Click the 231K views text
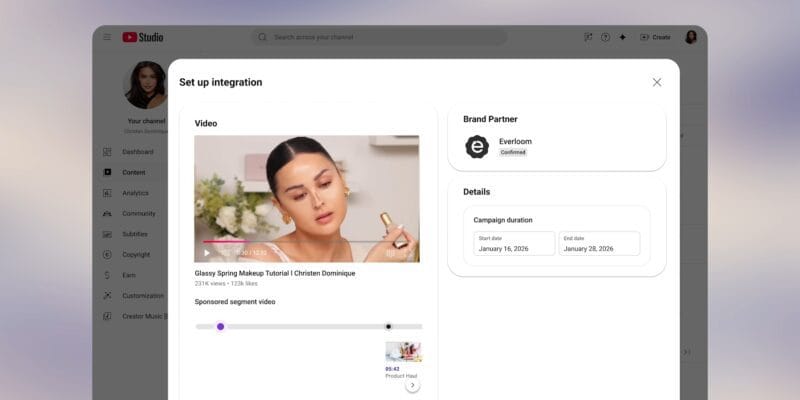Viewport: 800px width, 400px height. (210, 284)
